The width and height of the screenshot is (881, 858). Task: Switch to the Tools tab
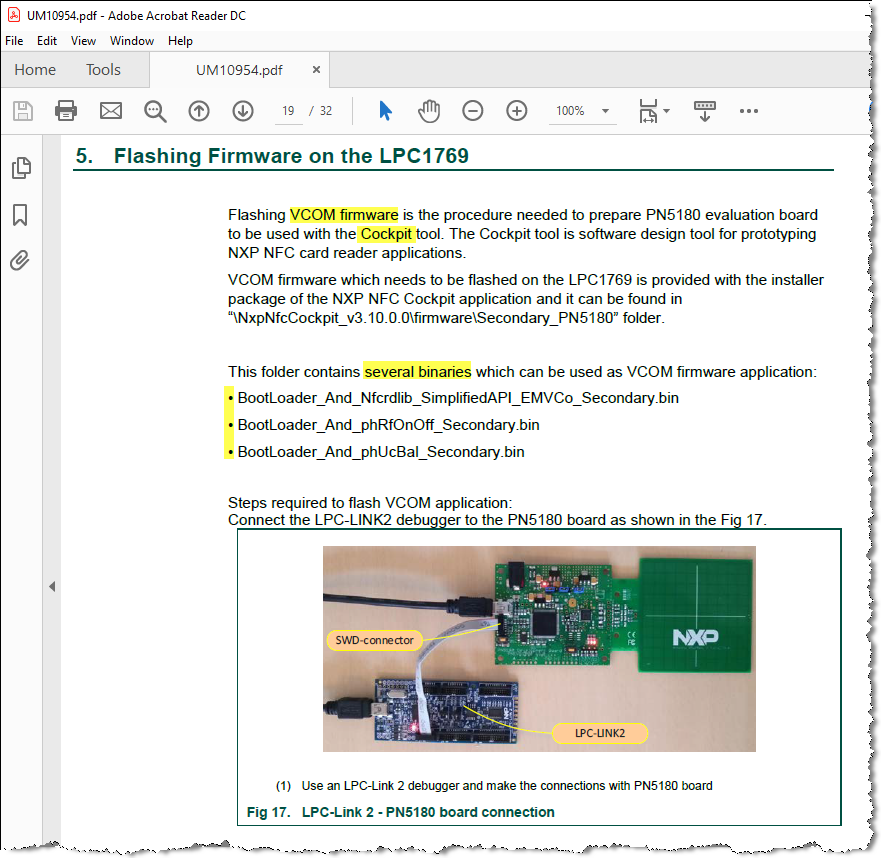pos(103,70)
